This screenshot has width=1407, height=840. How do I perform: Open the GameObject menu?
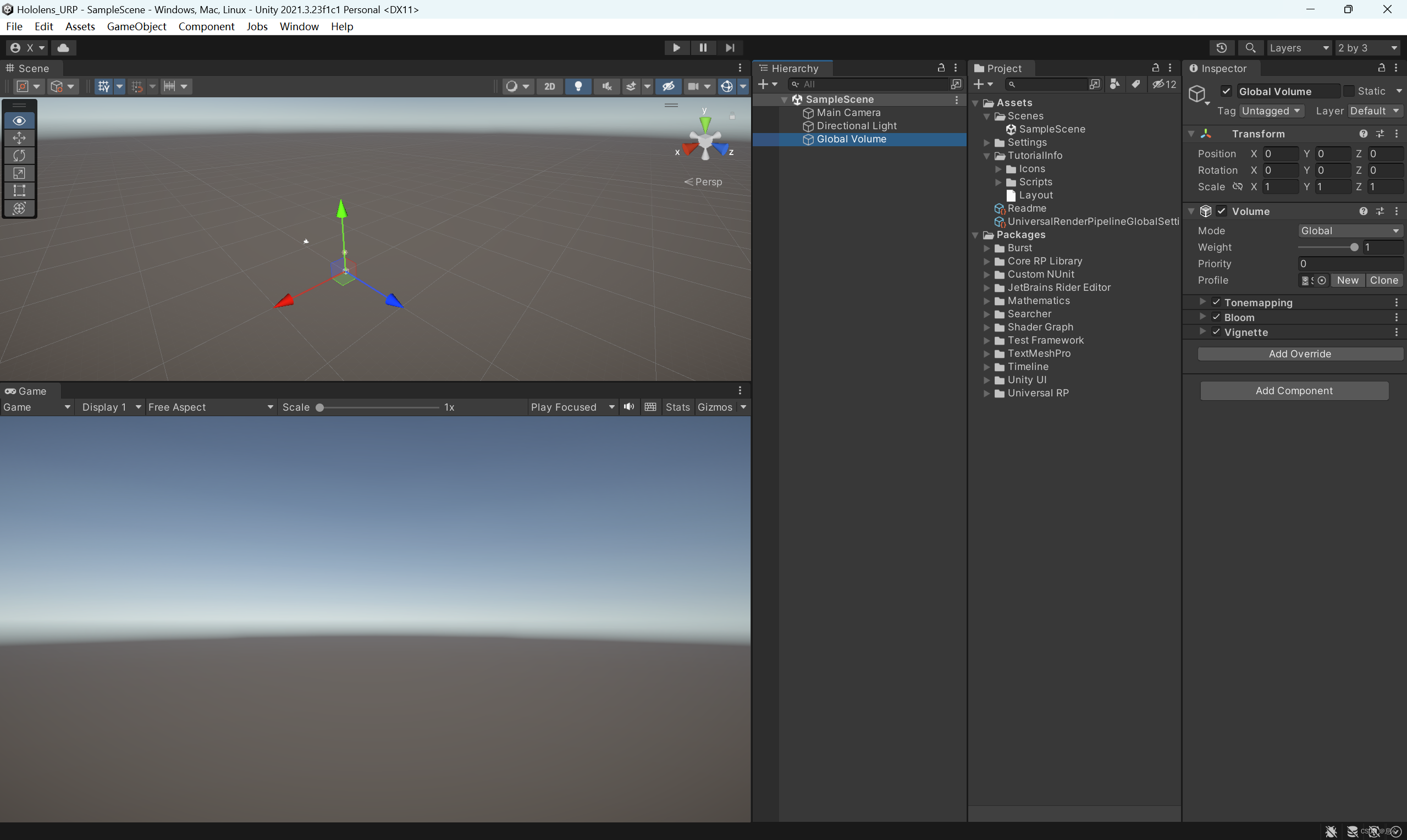coord(136,26)
